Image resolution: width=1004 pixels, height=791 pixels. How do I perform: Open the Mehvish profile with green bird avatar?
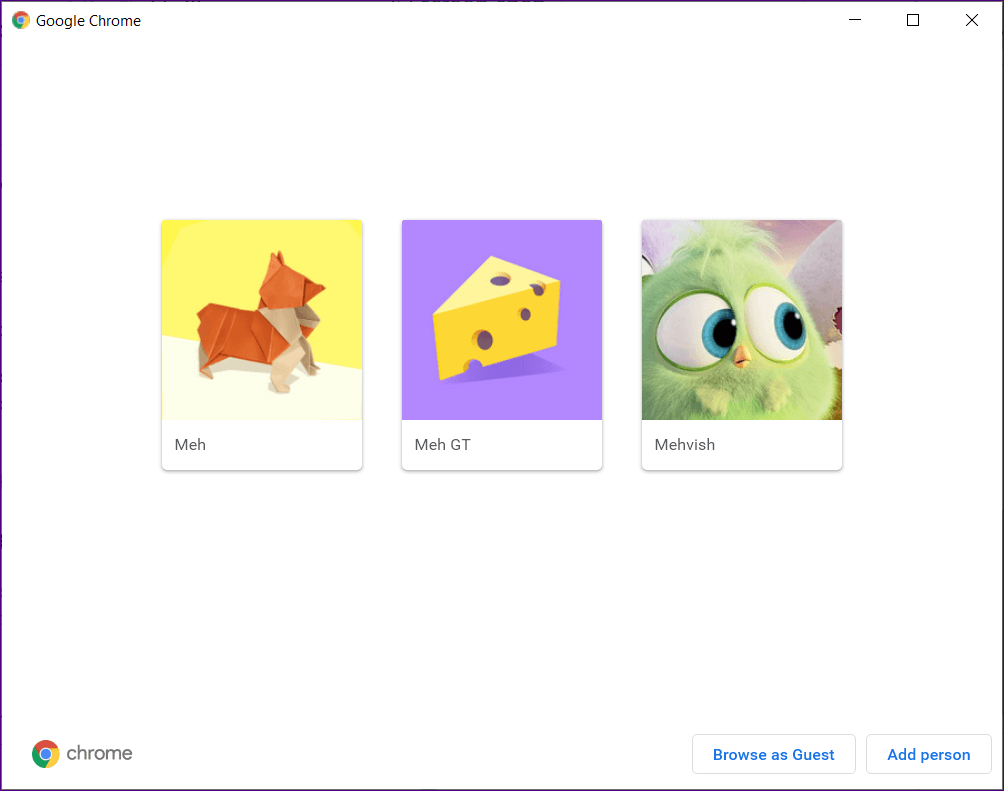tap(741, 345)
